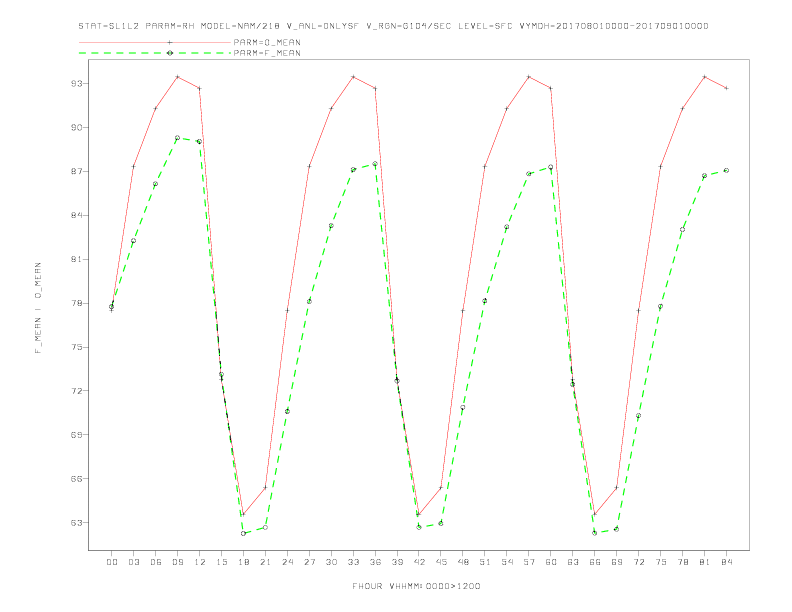Image resolution: width=792 pixels, height=612 pixels.
Task: Click y-axis tick label 63
Action: tap(76, 523)
